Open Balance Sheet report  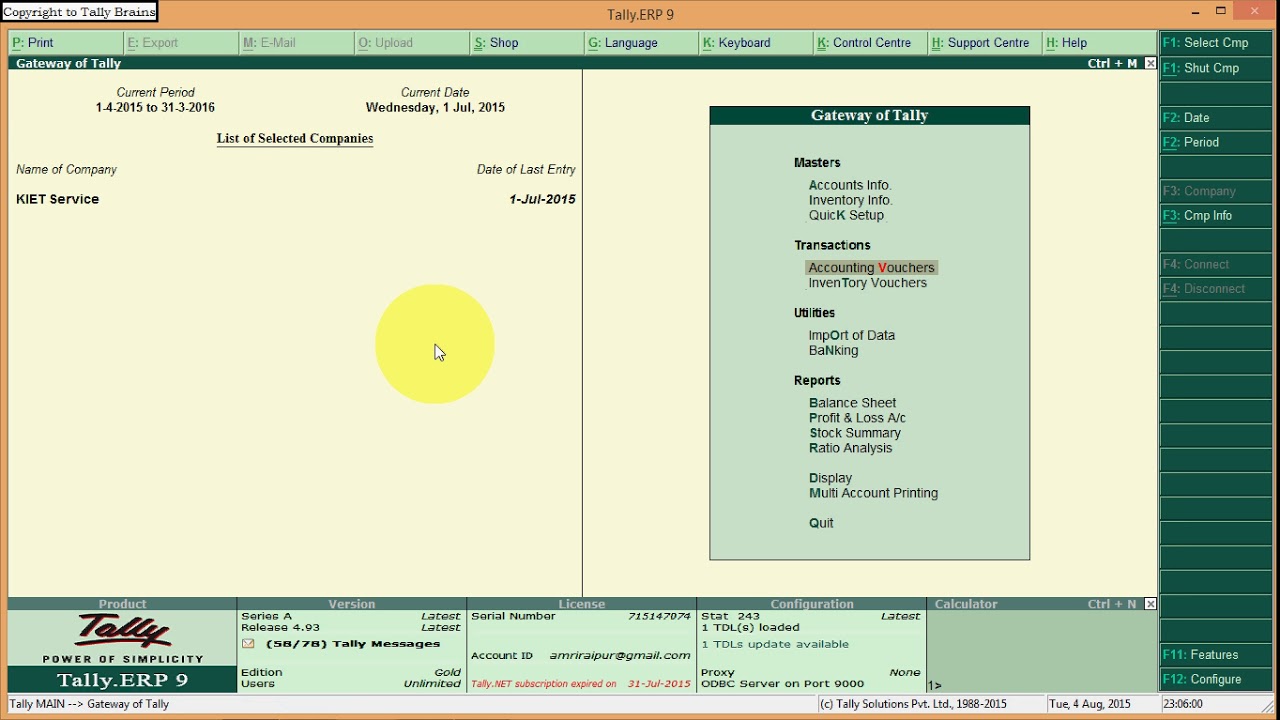click(x=852, y=403)
